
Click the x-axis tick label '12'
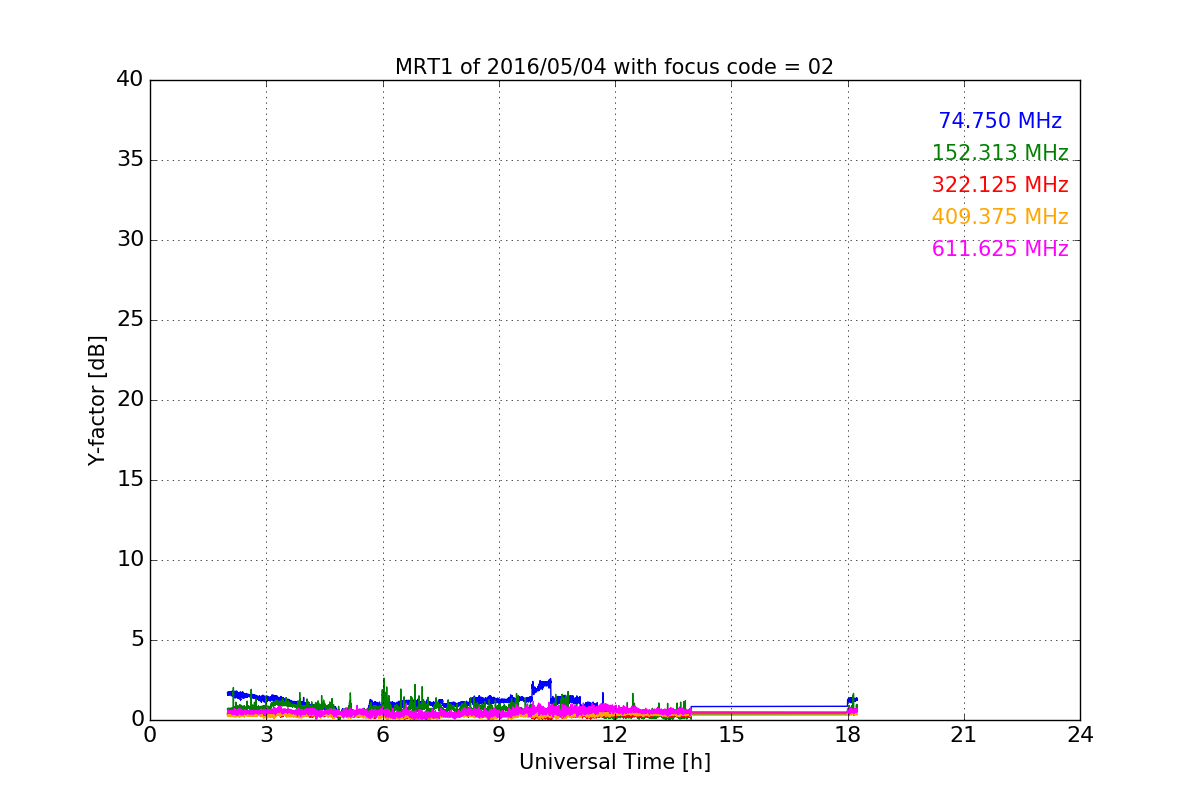coord(615,735)
